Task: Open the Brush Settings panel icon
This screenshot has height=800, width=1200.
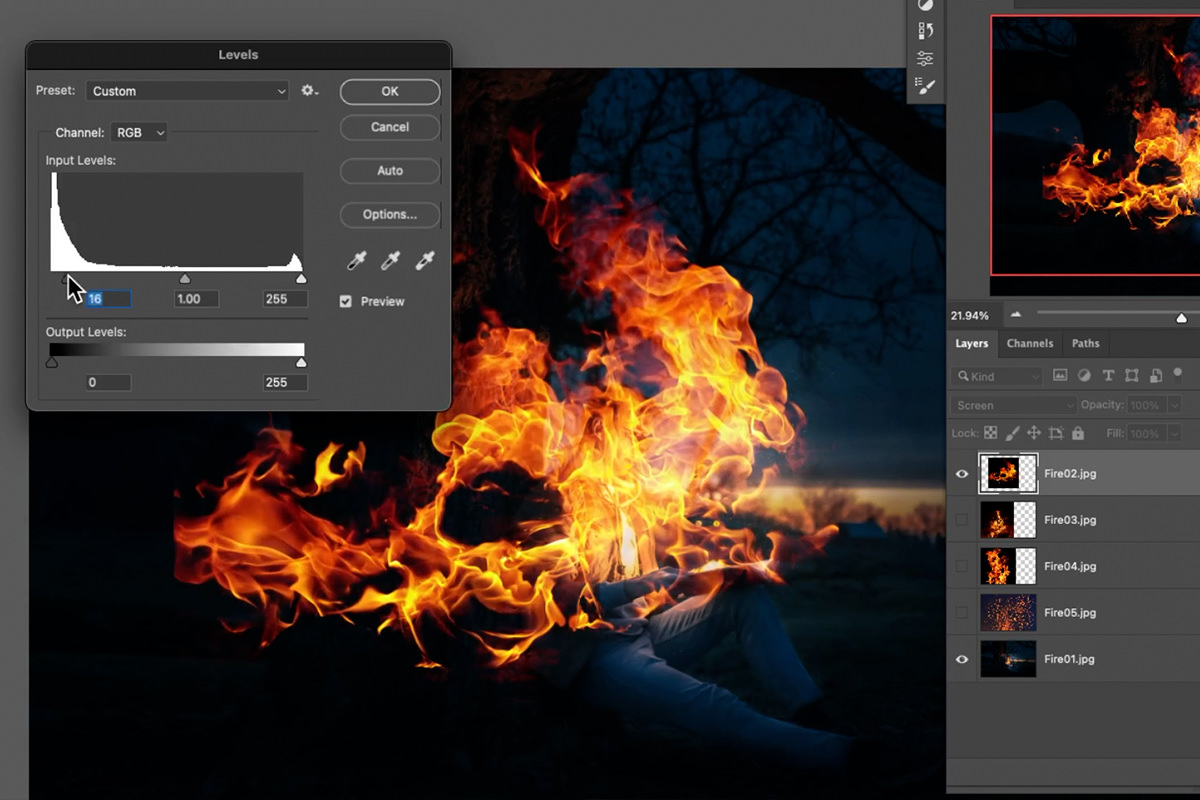Action: (x=925, y=86)
